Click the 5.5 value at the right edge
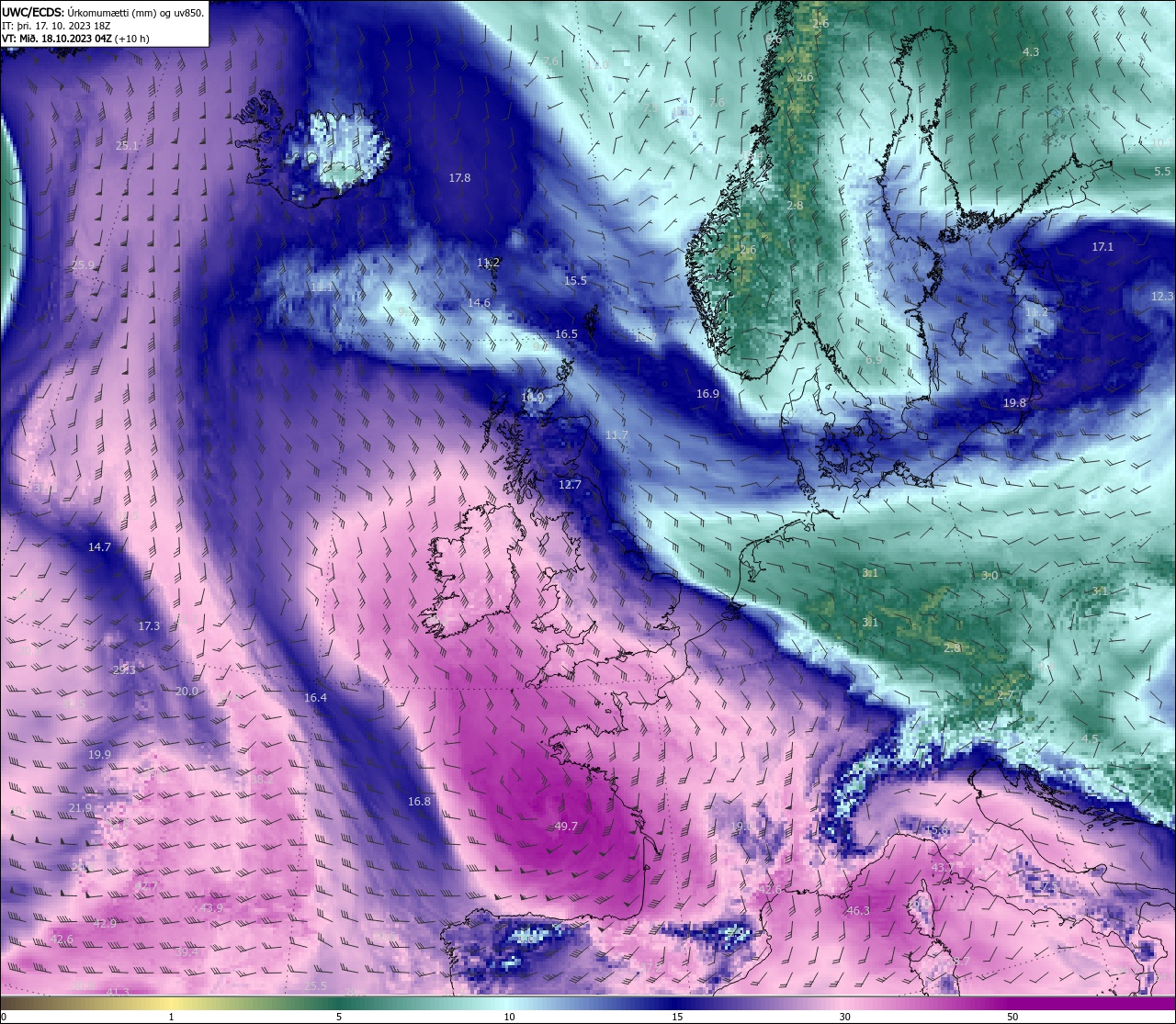The height and width of the screenshot is (1024, 1176). (1162, 172)
